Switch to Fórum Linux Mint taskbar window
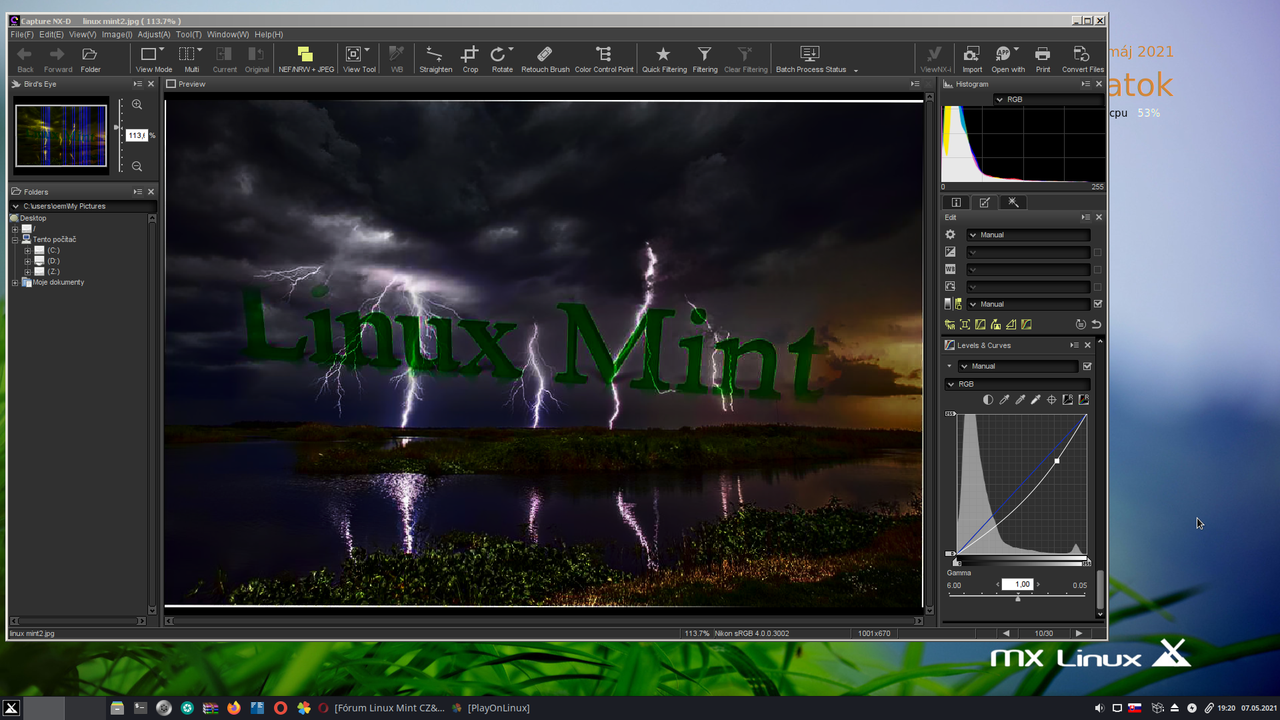 (x=381, y=708)
